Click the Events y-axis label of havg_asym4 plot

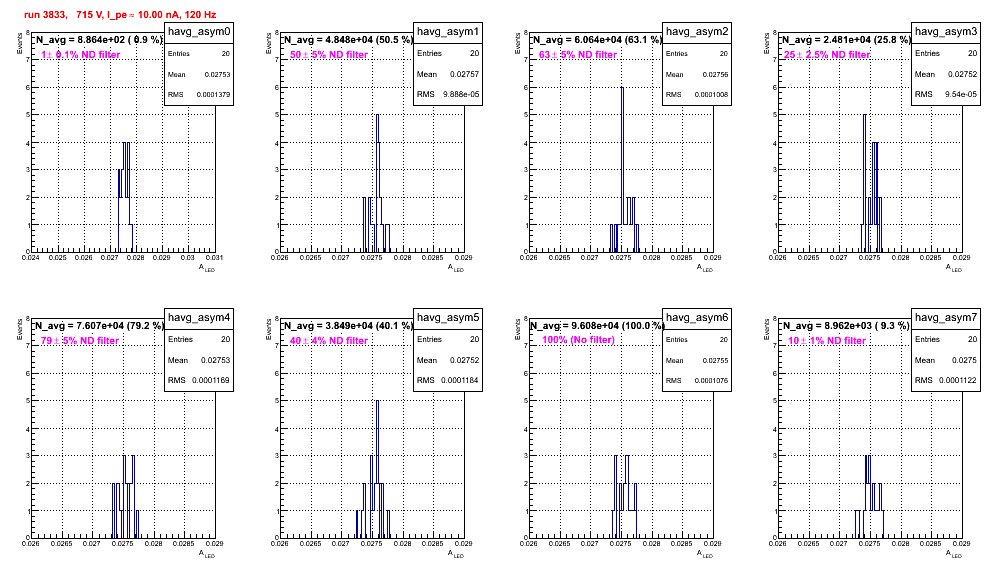pos(19,330)
